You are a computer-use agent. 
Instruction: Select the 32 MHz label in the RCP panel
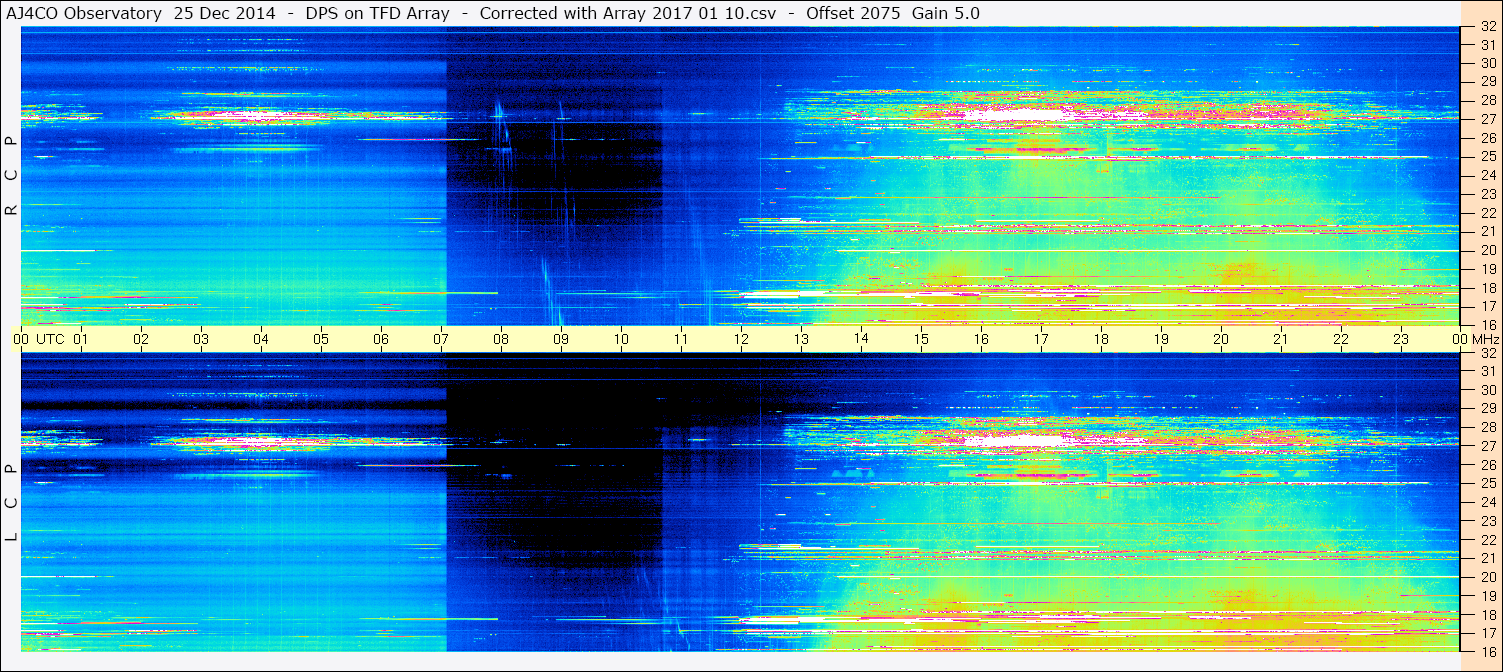point(1487,26)
